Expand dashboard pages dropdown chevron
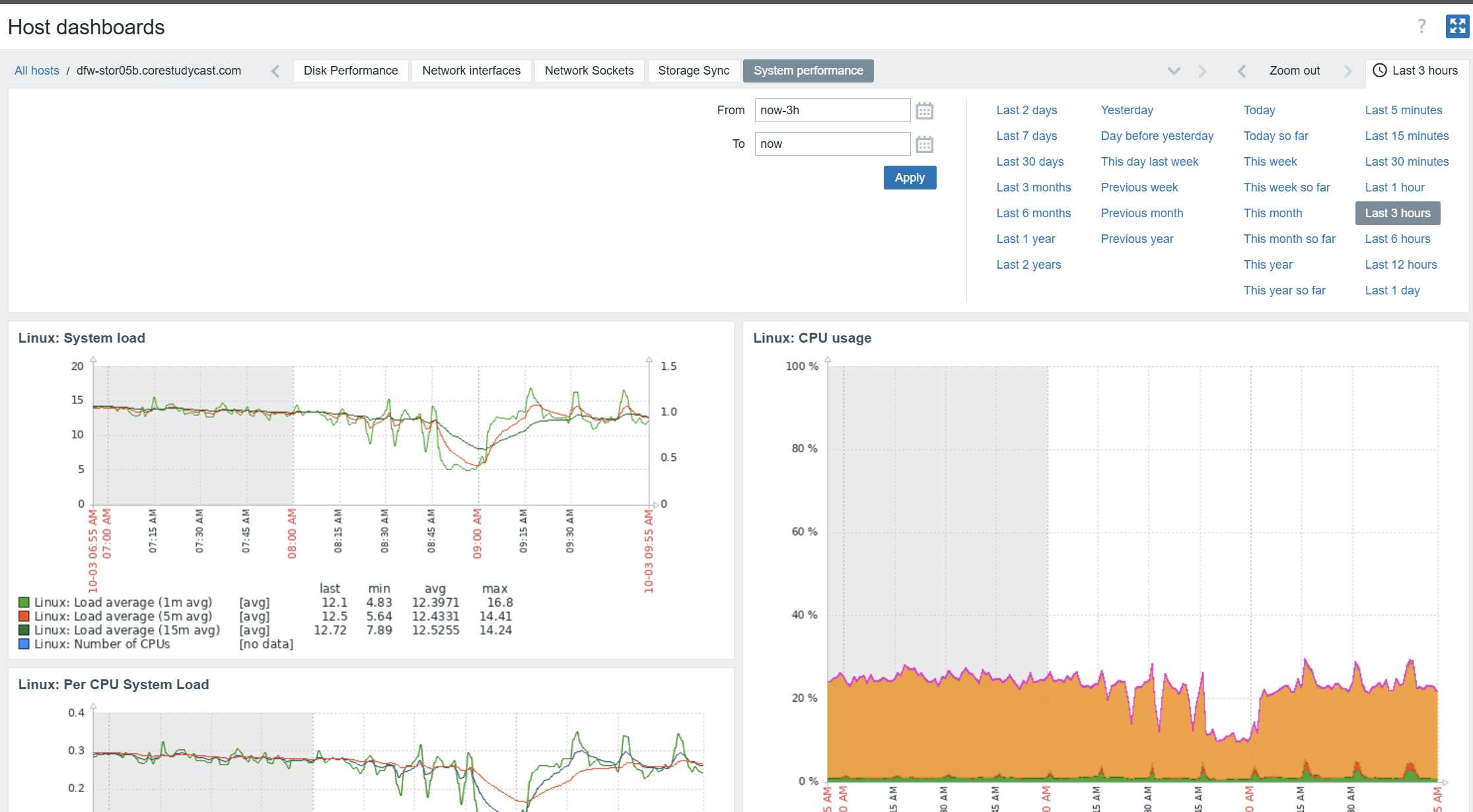The image size is (1473, 812). (x=1174, y=71)
